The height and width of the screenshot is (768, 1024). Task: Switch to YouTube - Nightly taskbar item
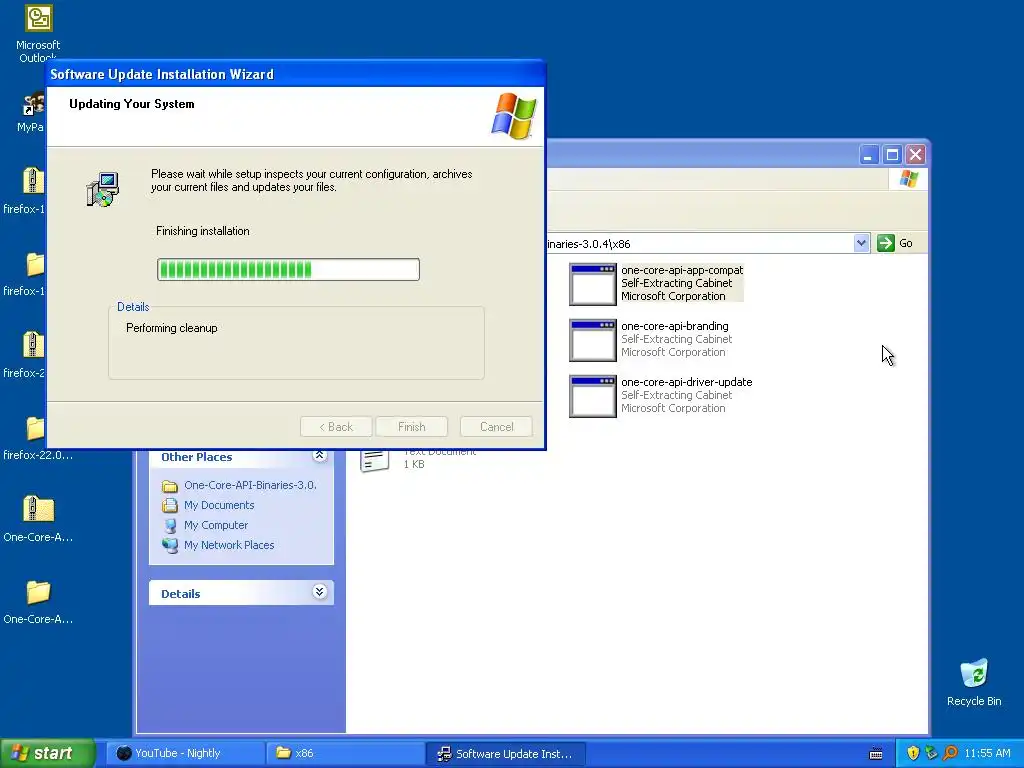pyautogui.click(x=186, y=753)
